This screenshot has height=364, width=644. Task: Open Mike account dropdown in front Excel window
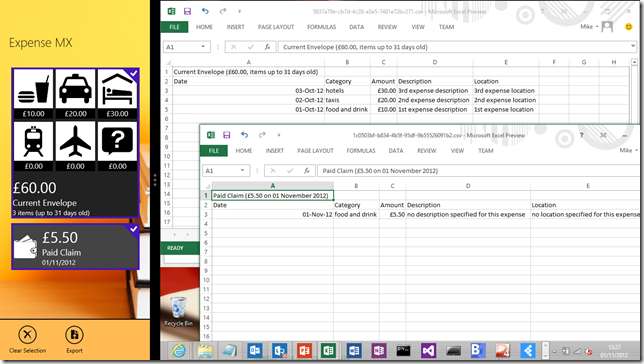coord(628,150)
